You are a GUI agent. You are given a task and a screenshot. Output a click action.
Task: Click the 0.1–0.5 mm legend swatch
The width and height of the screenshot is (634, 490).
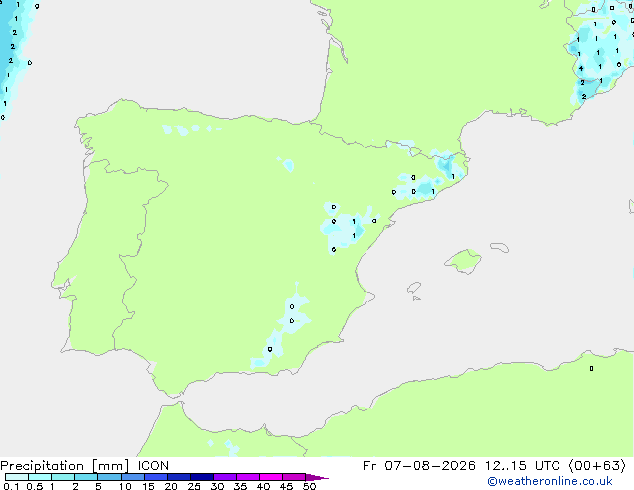coord(17,477)
